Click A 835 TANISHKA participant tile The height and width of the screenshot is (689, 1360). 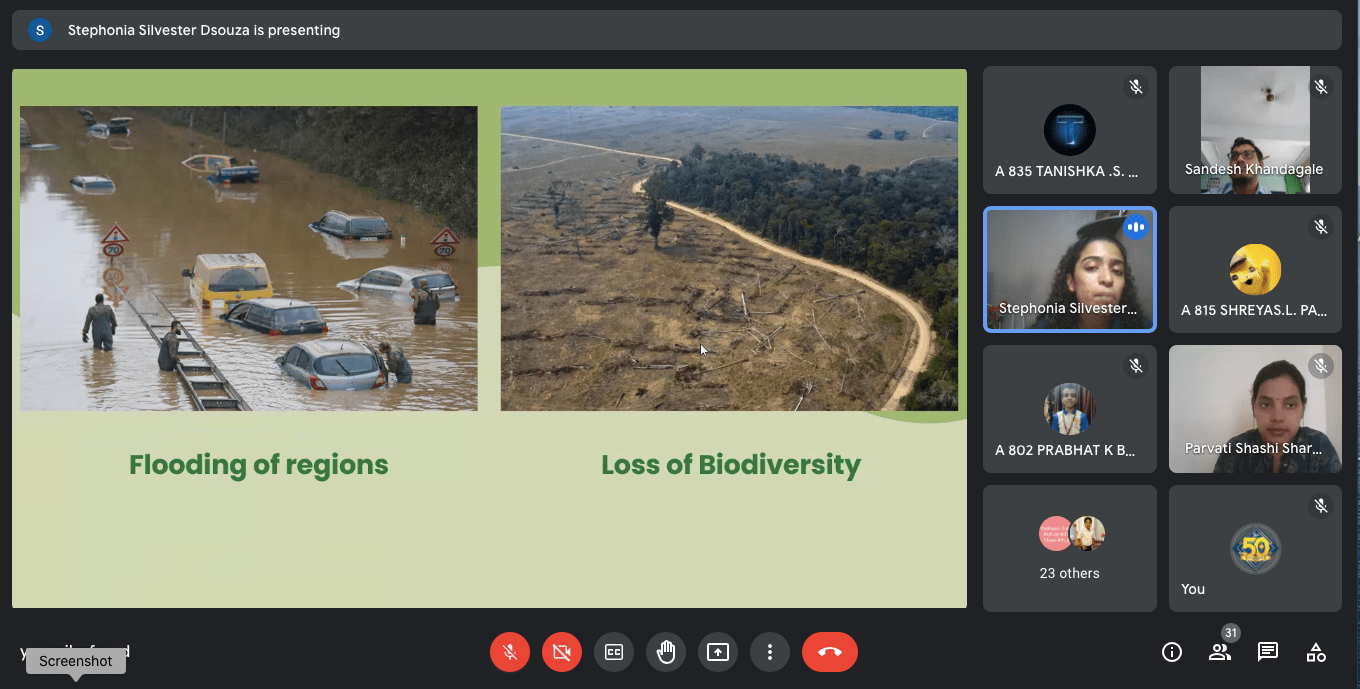(1069, 129)
